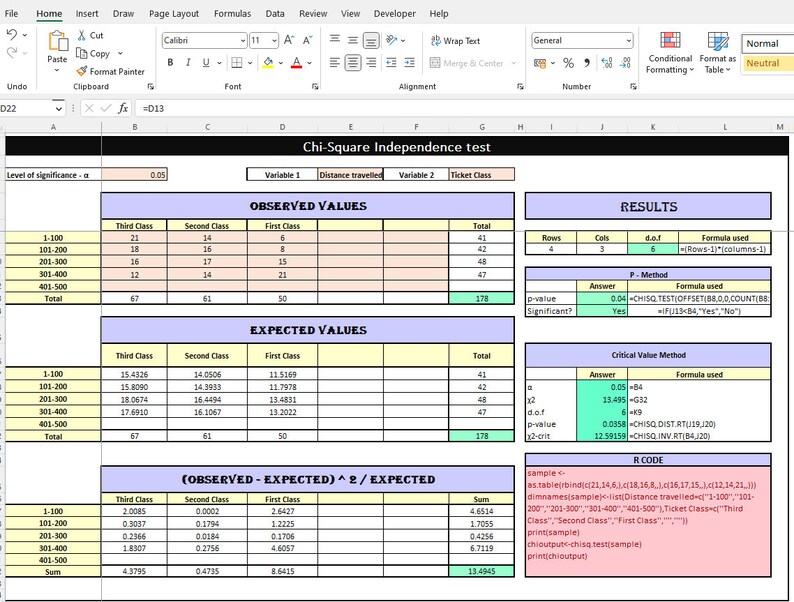Activate the Format Painter brush

(x=82, y=71)
